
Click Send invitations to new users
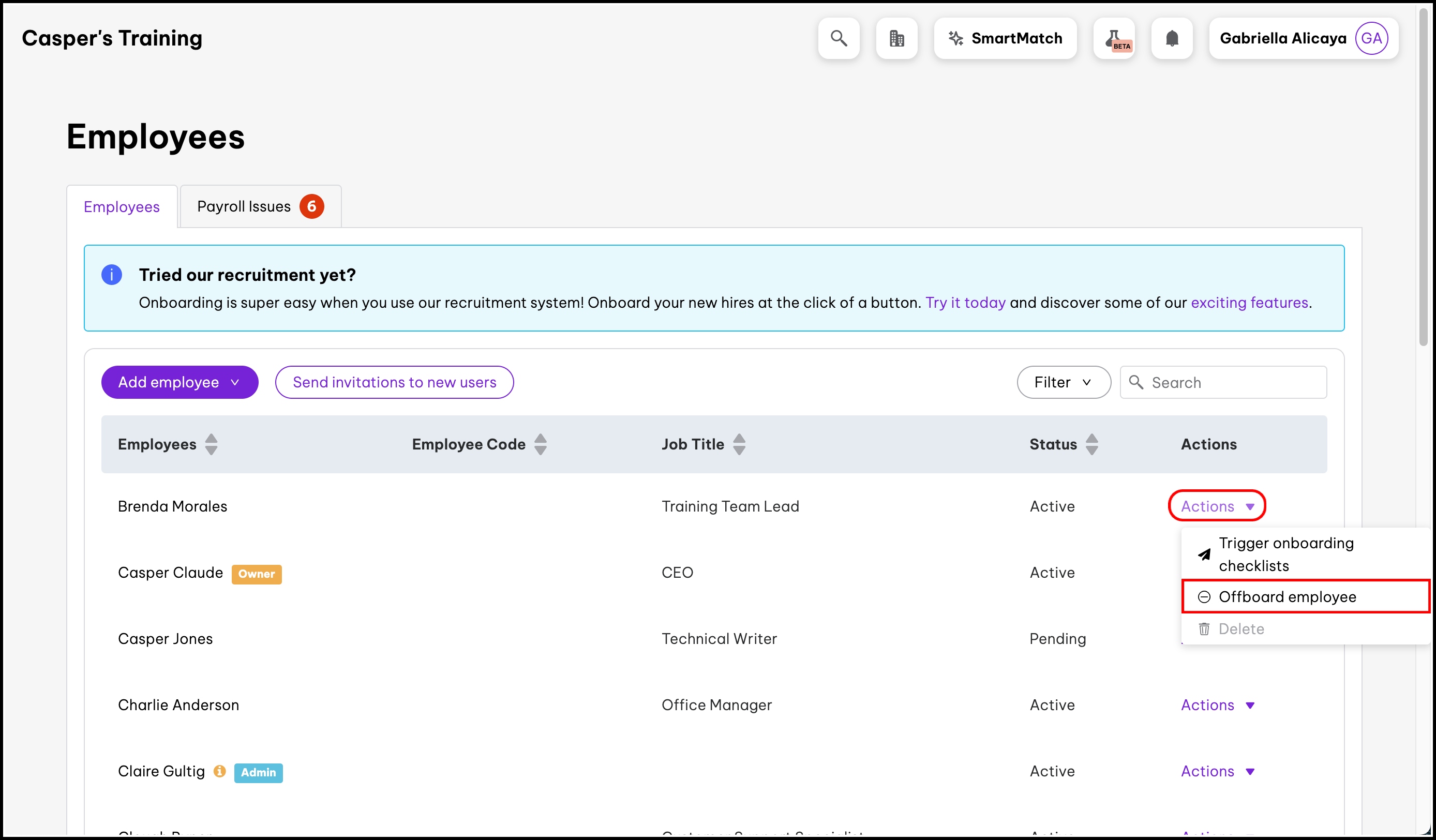(394, 382)
